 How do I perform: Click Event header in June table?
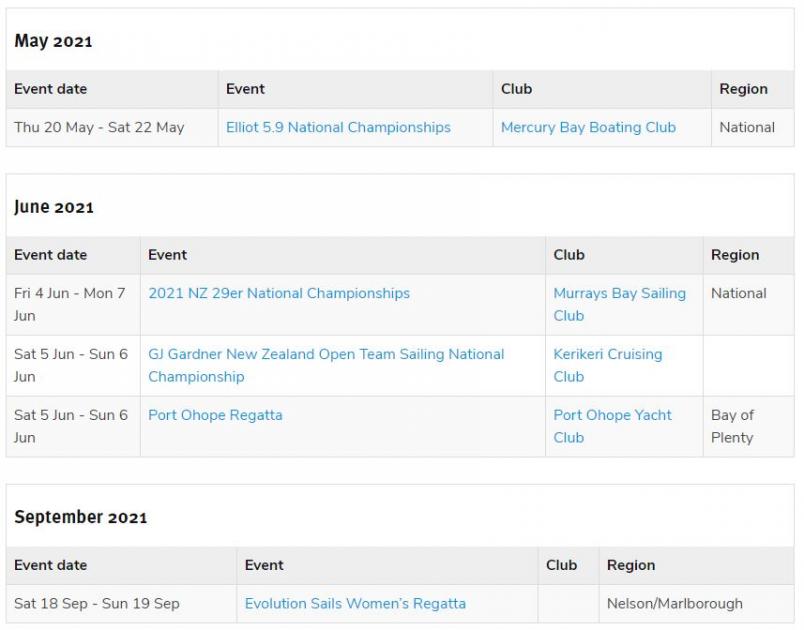point(168,255)
